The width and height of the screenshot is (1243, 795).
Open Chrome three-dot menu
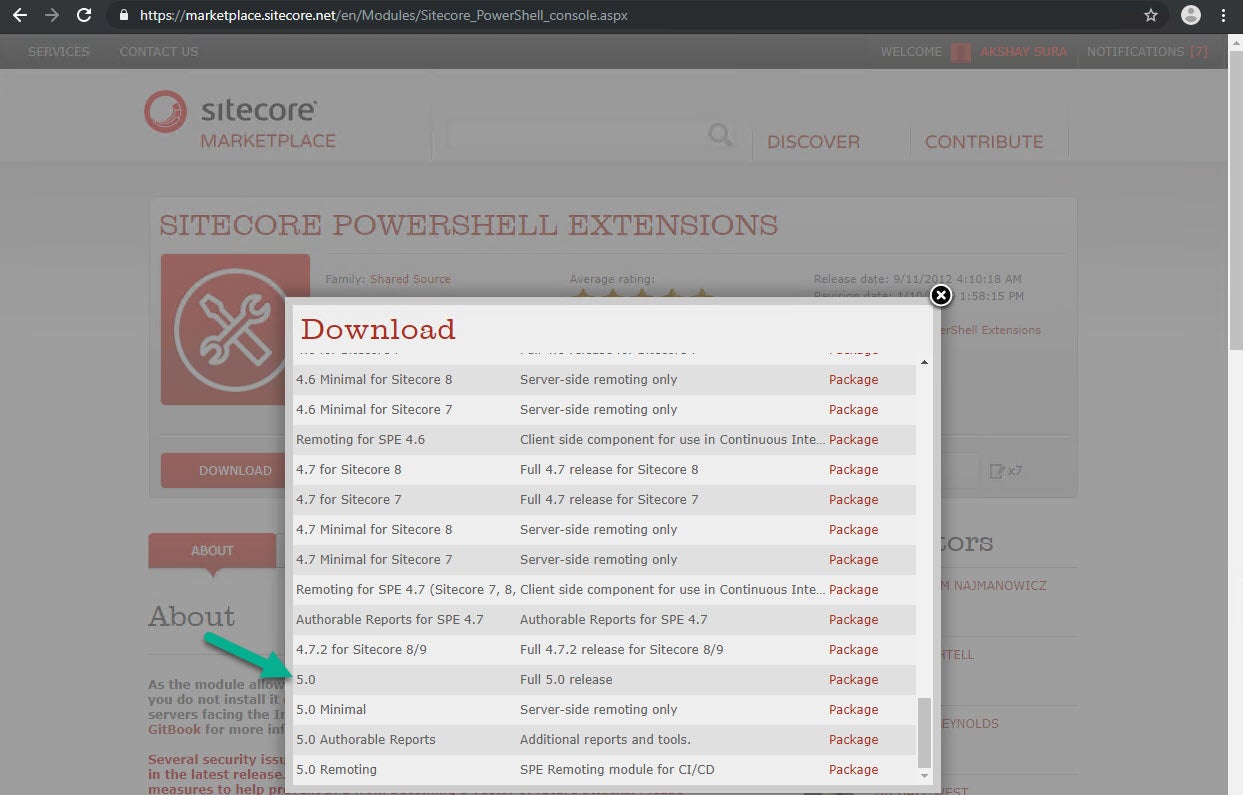point(1224,16)
